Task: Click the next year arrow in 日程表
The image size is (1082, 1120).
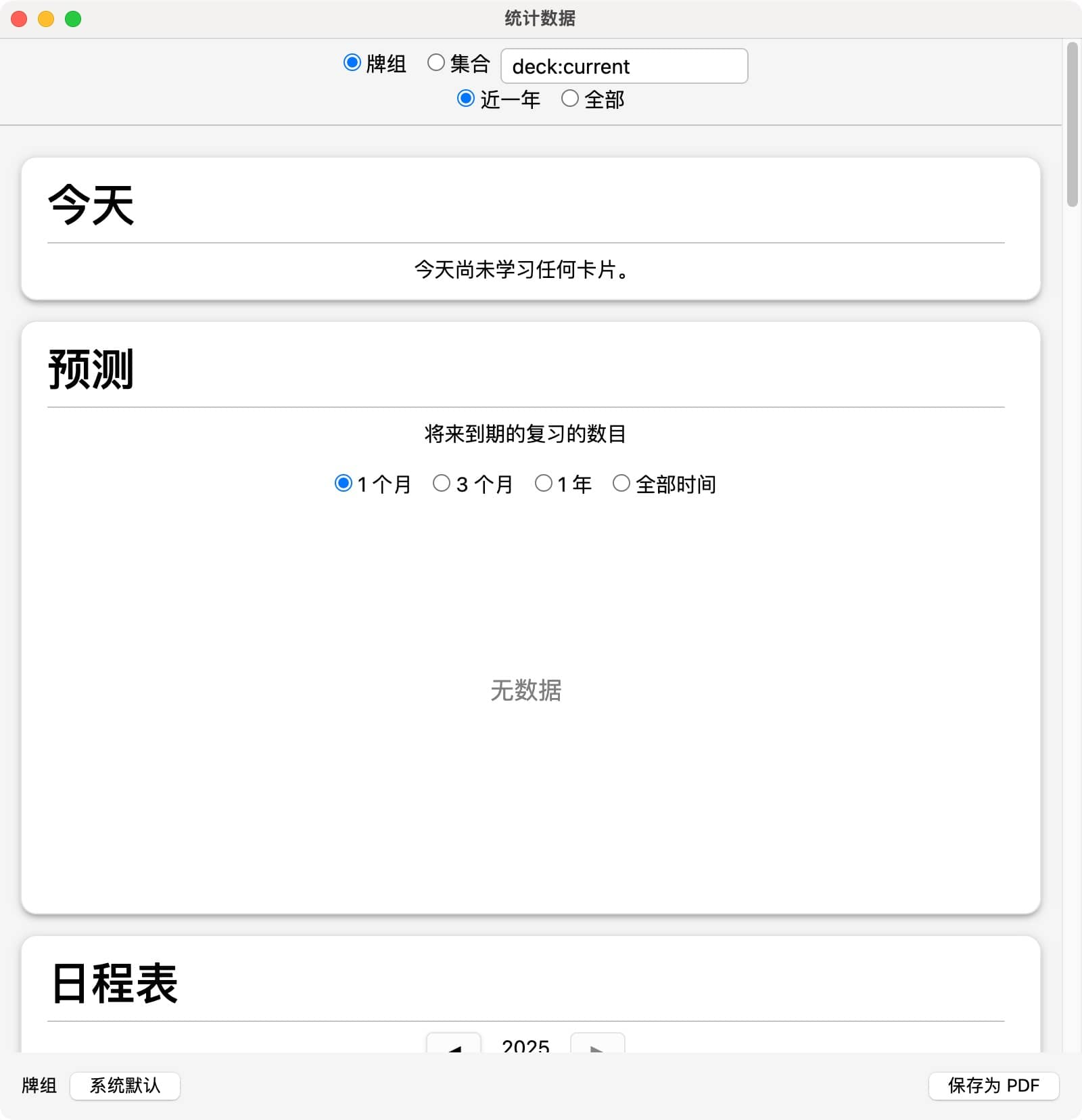Action: click(x=597, y=1045)
